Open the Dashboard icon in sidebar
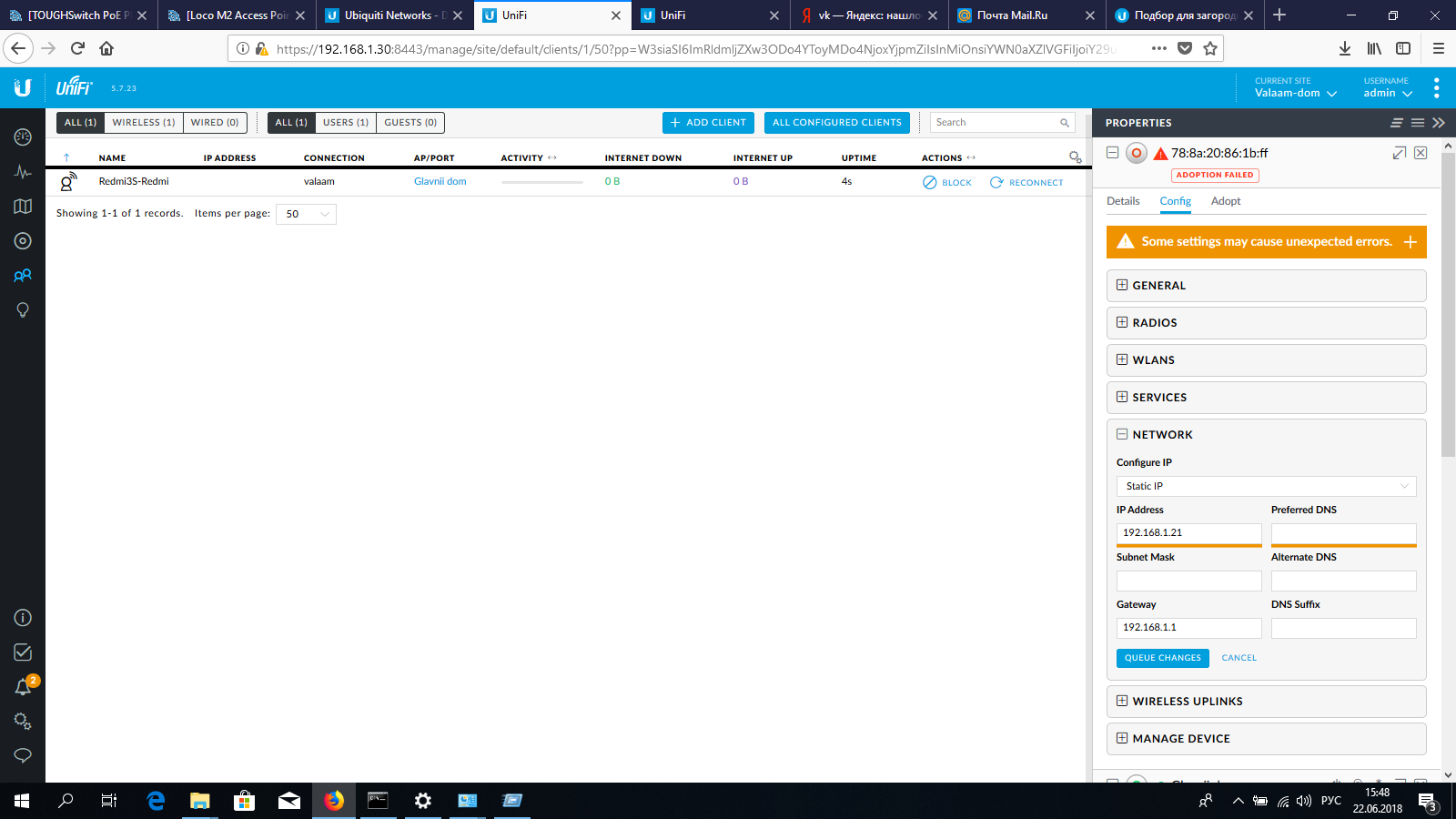1456x819 pixels. [x=23, y=137]
